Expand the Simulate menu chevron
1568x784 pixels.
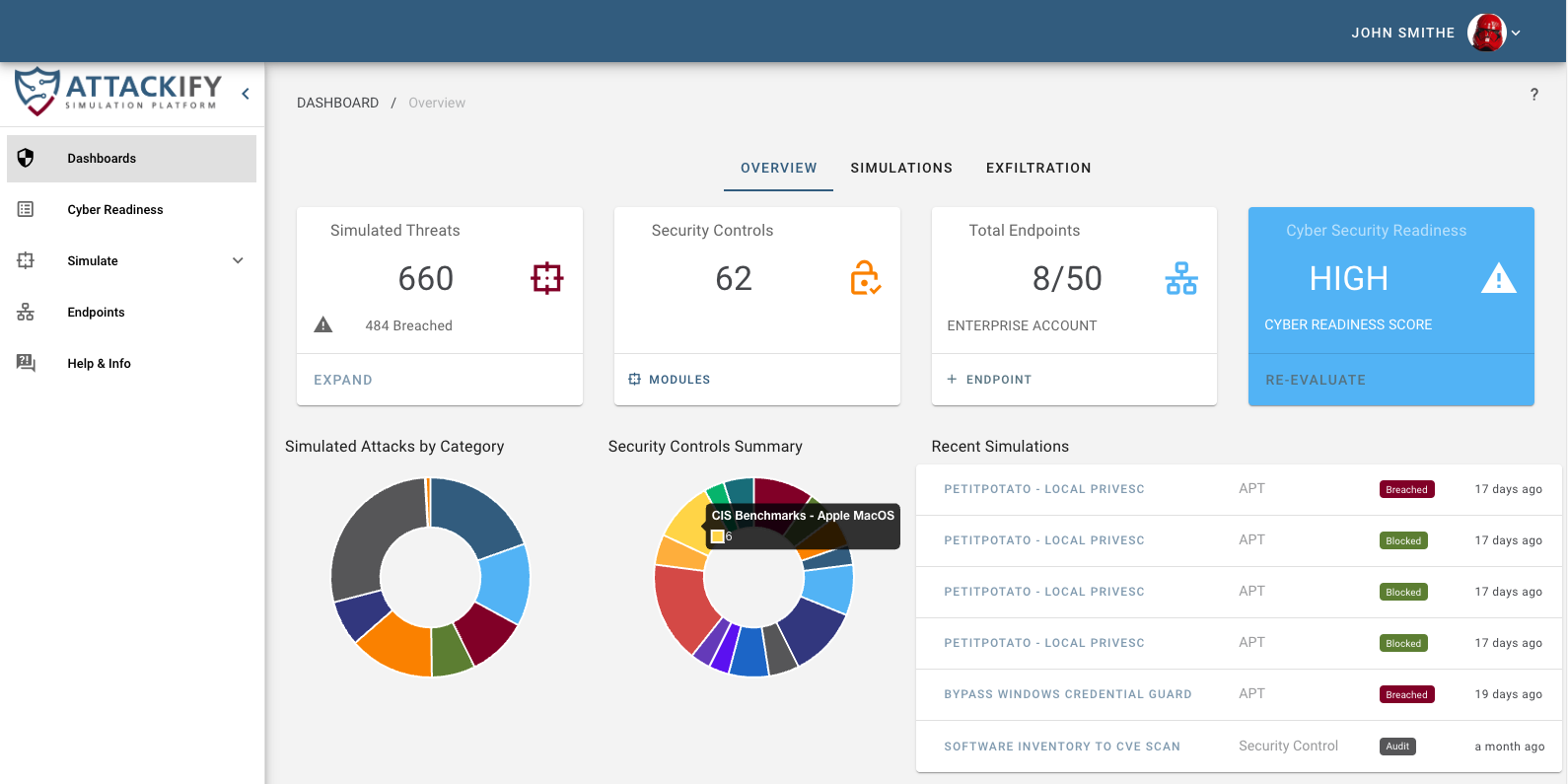(x=238, y=260)
